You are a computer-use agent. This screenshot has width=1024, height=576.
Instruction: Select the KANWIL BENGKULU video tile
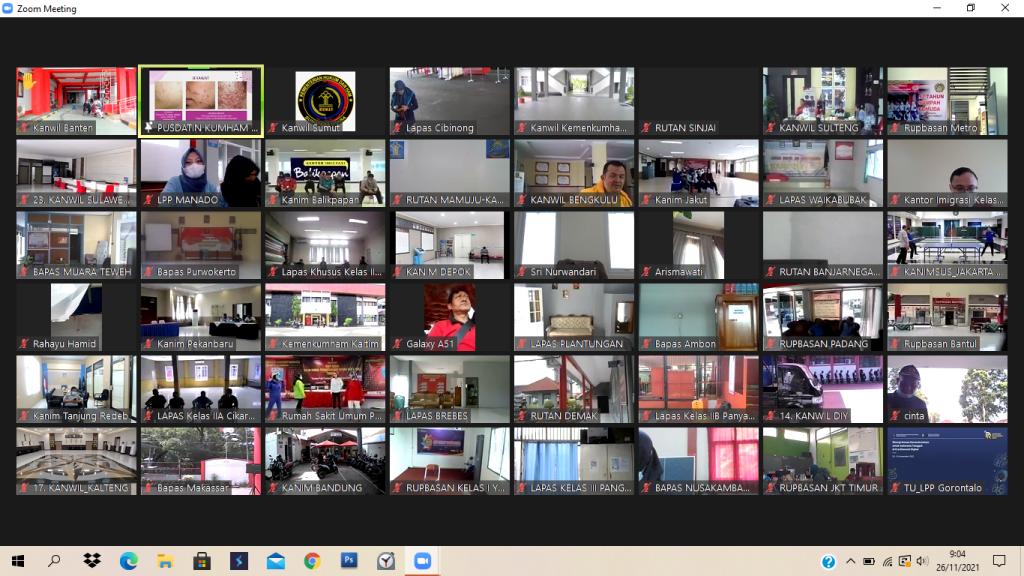[x=574, y=172]
